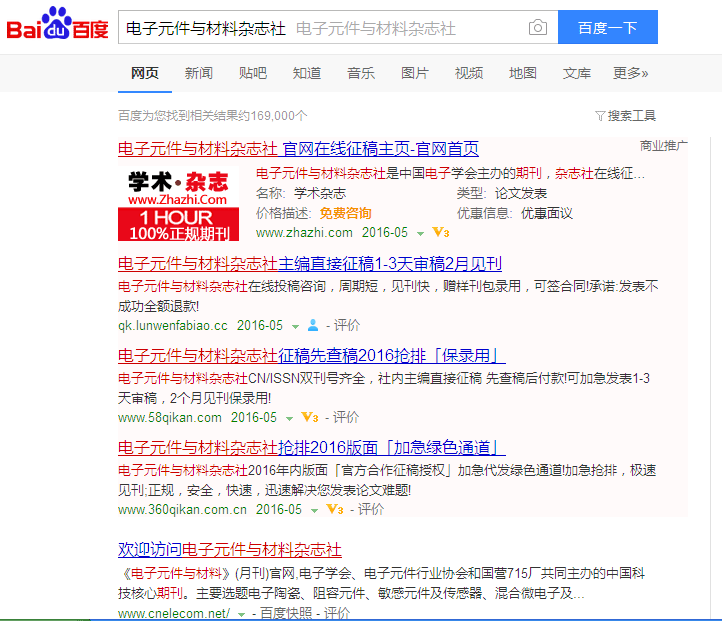The height and width of the screenshot is (621, 722).
Task: Click the www.zhazhi.com URL
Action: coord(304,232)
